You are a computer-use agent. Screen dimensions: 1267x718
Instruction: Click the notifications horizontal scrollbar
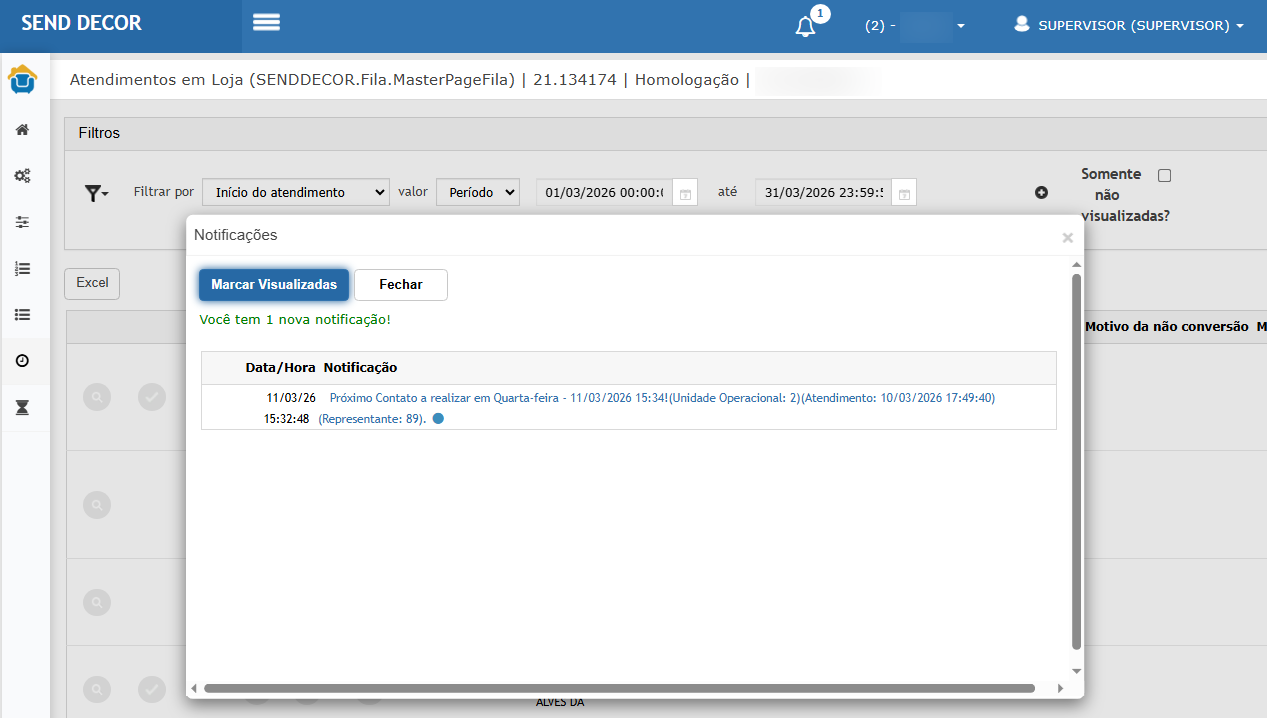(618, 688)
